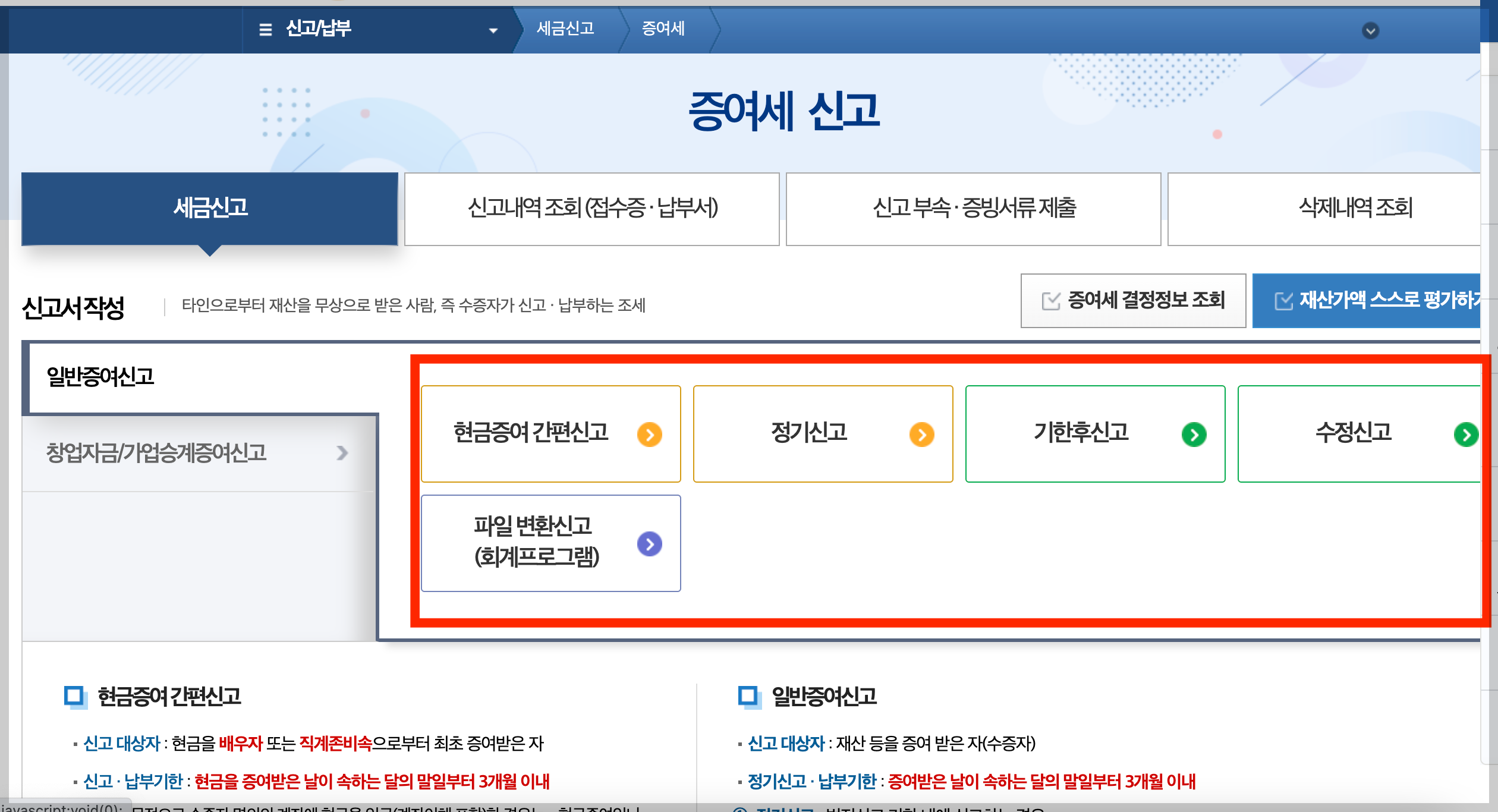The width and height of the screenshot is (1498, 812).
Task: Open the 신고 부속·증빙서류 제출 tab
Action: 973,209
